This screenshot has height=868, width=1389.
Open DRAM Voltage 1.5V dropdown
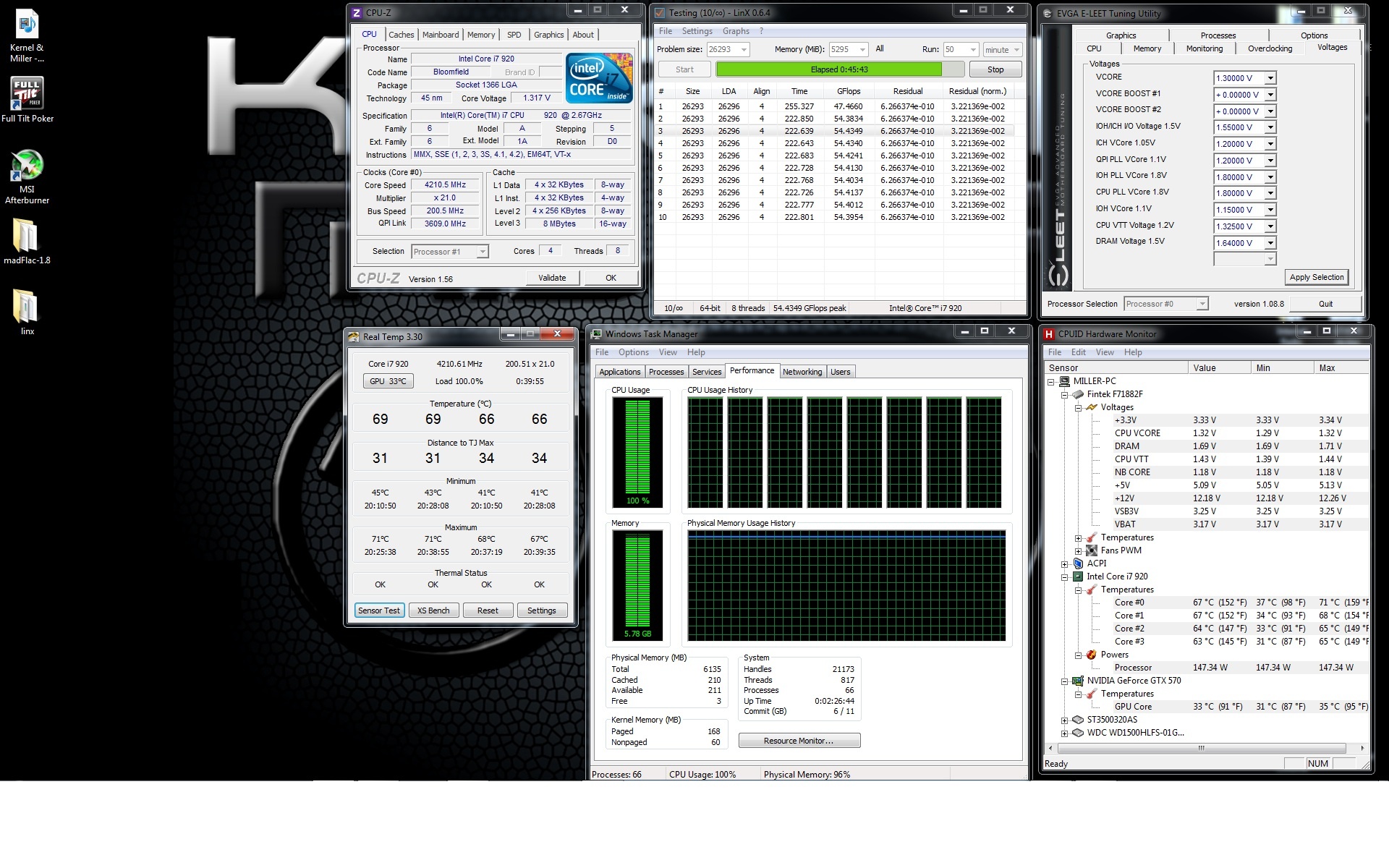pos(1270,243)
